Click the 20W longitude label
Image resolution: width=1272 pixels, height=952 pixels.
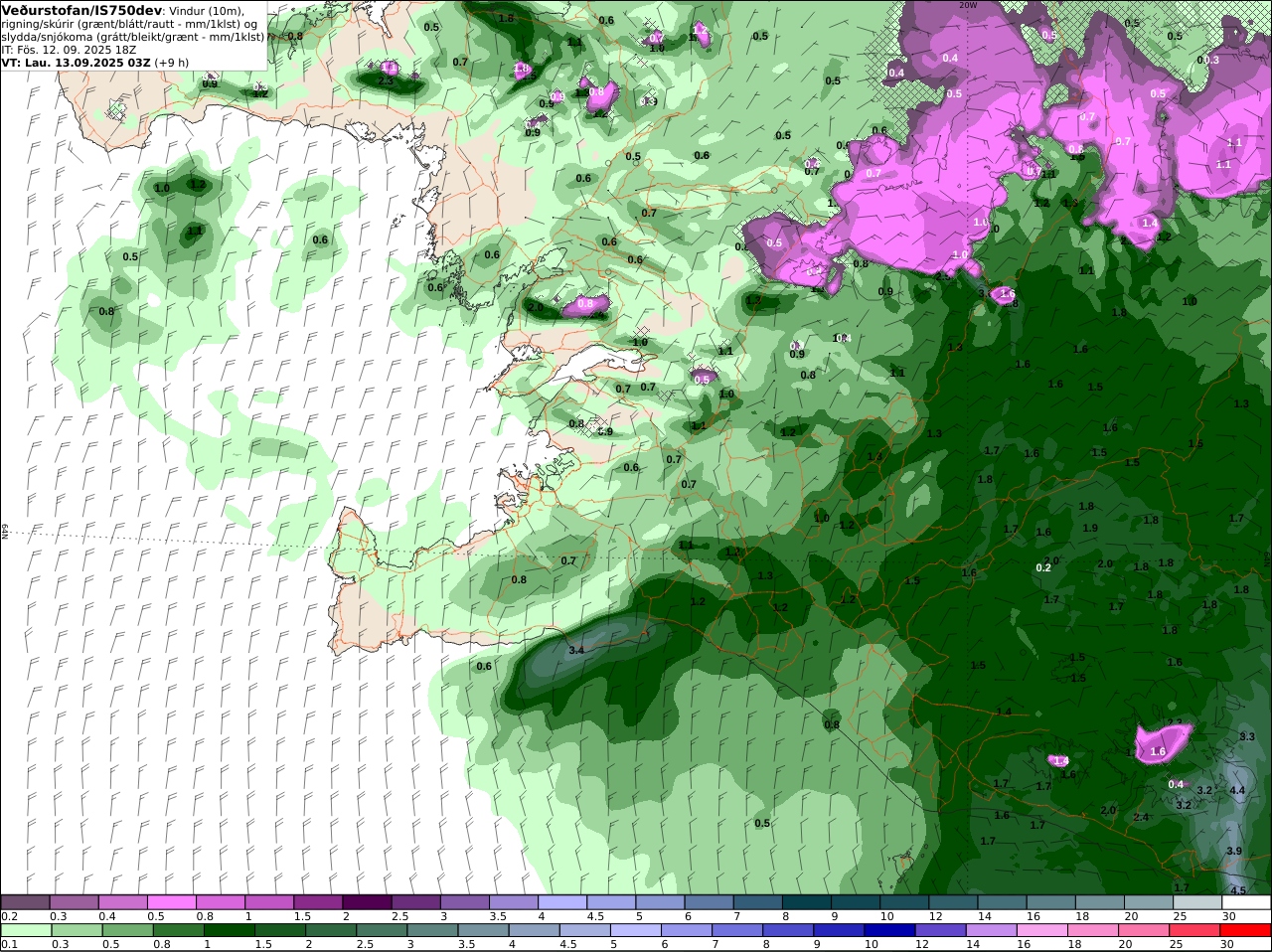pyautogui.click(x=969, y=4)
